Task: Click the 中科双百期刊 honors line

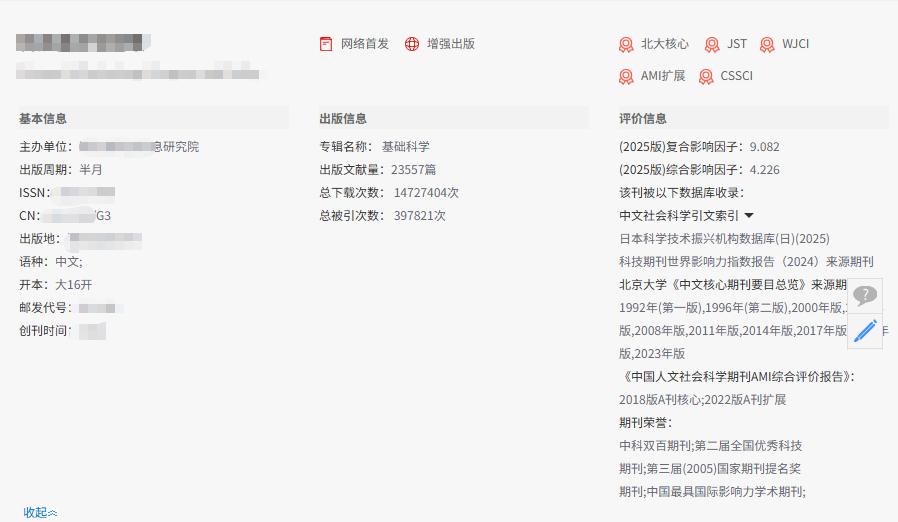Action: click(711, 446)
